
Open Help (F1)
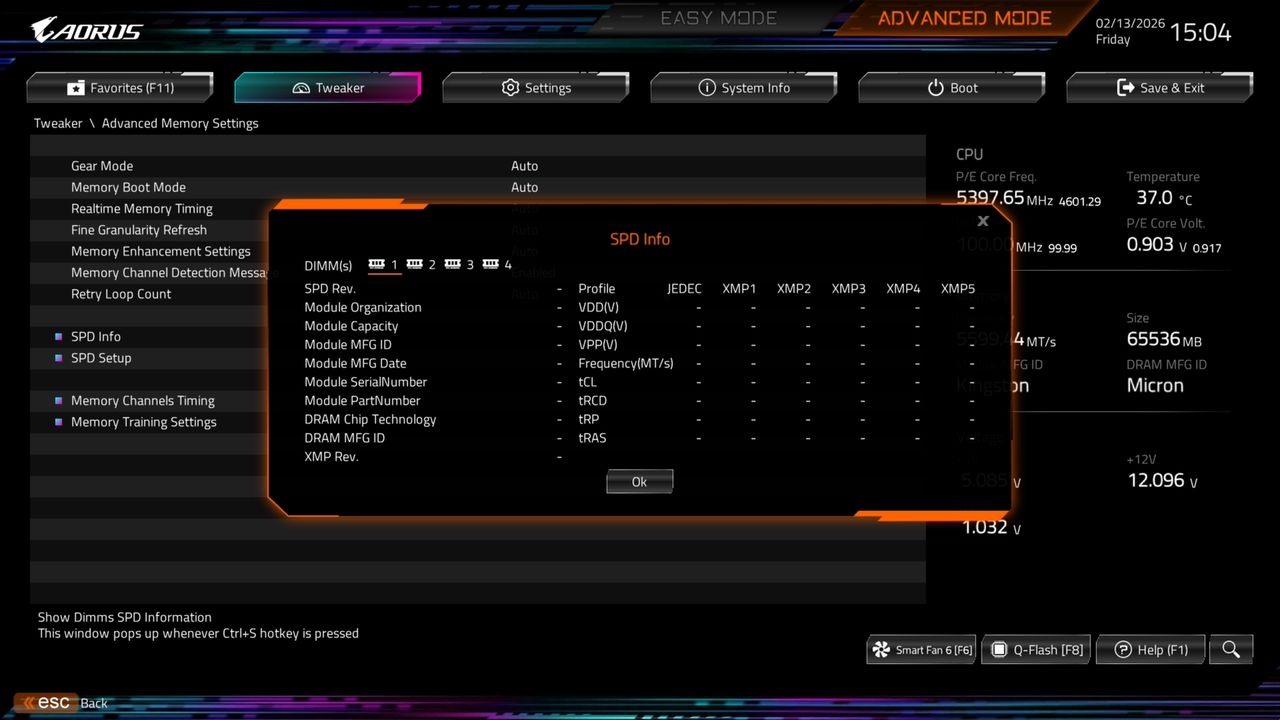point(1150,649)
